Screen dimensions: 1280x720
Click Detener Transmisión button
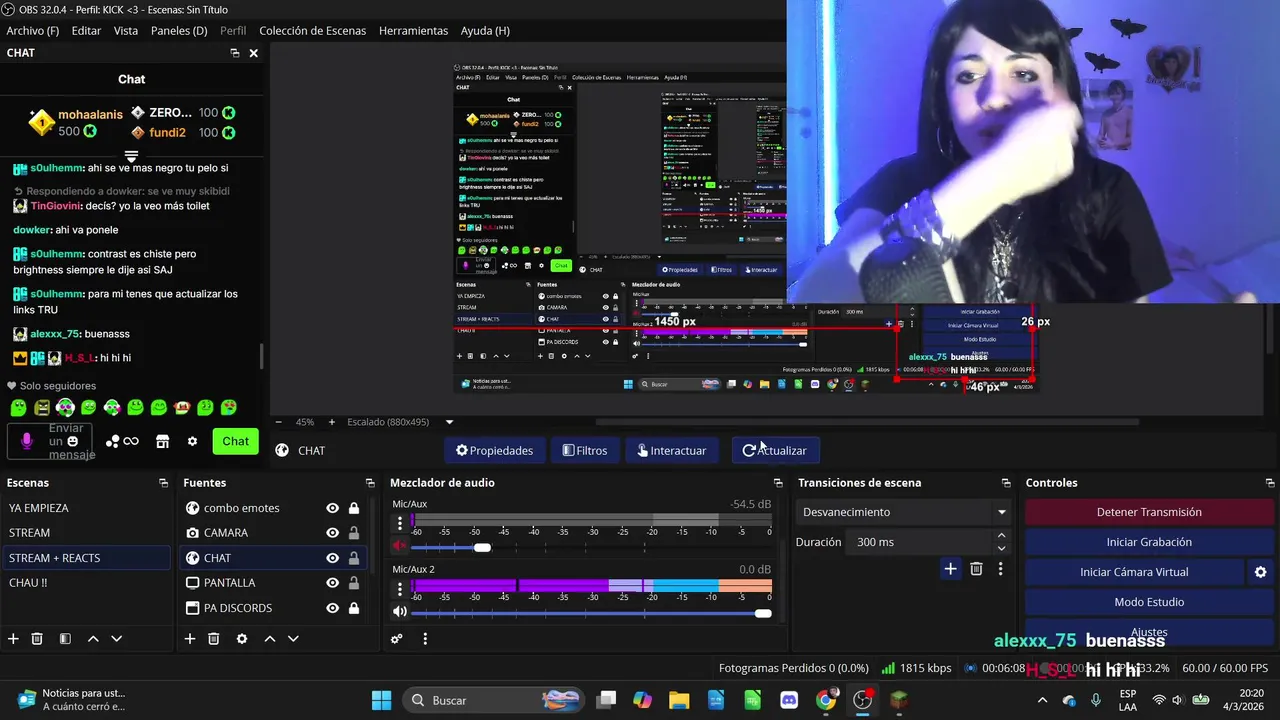pos(1149,512)
